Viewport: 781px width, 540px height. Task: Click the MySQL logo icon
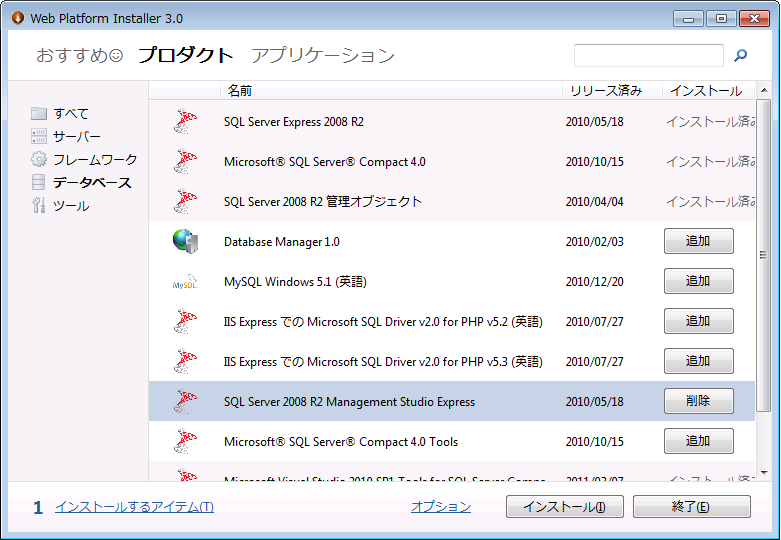point(185,282)
